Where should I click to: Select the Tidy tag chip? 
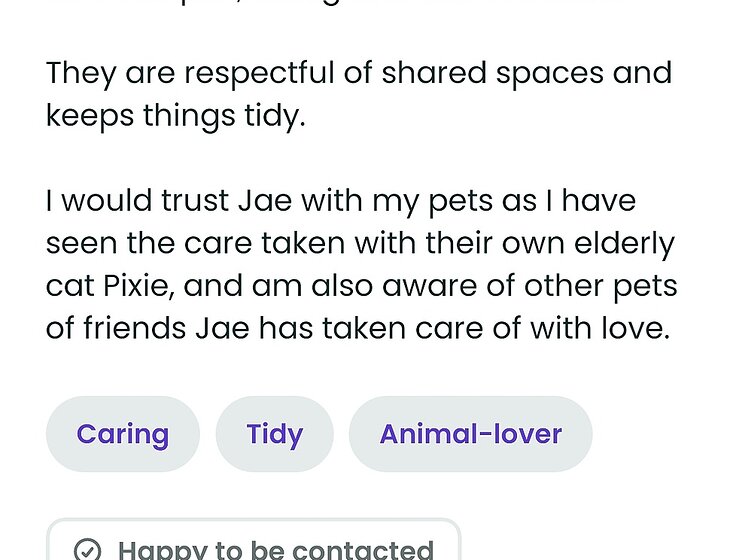(x=274, y=434)
